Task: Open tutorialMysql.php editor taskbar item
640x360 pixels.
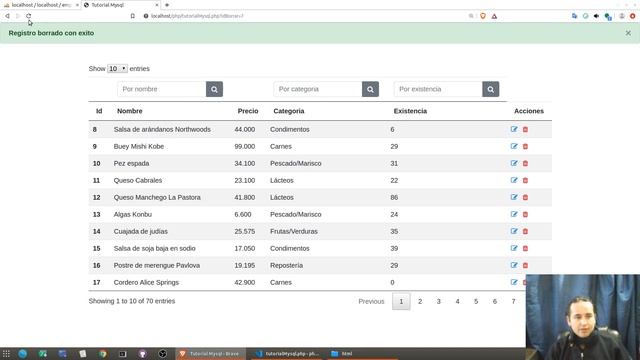Action: (288, 353)
